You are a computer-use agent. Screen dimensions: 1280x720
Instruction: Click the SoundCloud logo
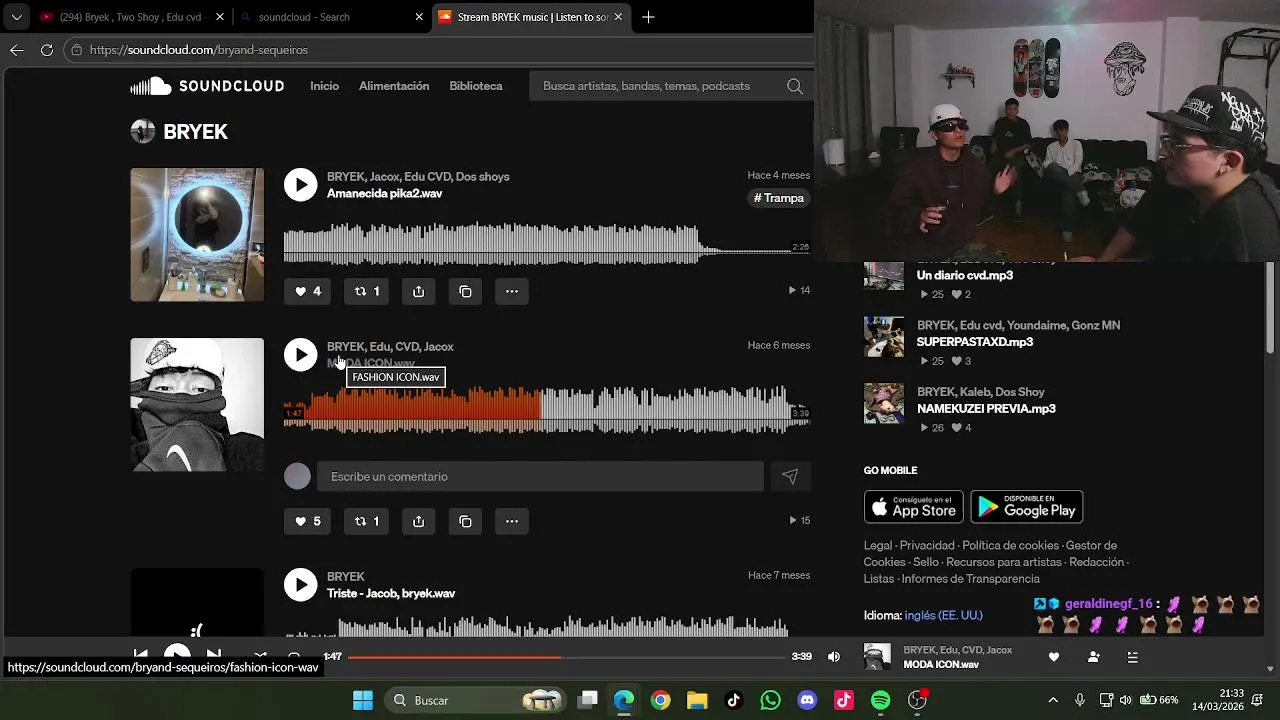207,86
